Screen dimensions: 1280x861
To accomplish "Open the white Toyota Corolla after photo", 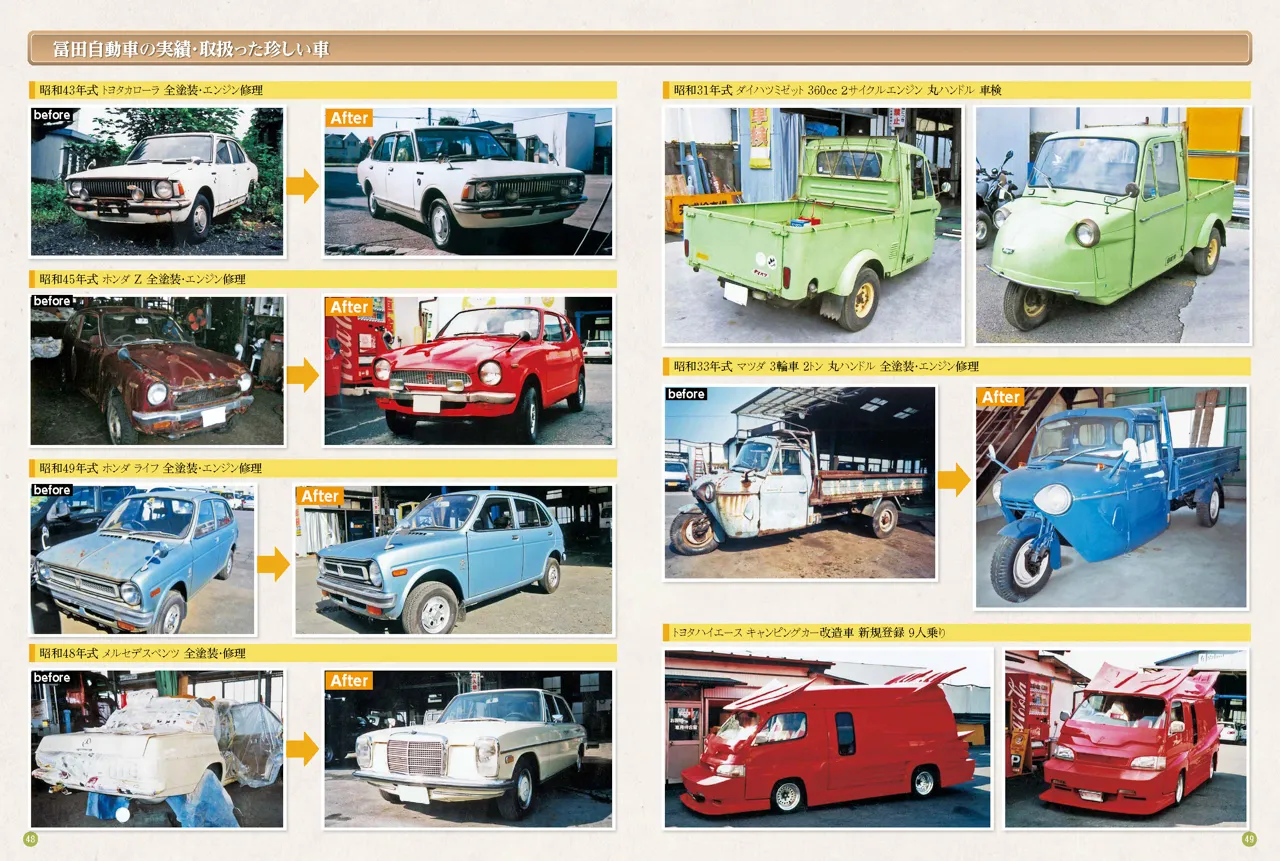I will tap(468, 182).
